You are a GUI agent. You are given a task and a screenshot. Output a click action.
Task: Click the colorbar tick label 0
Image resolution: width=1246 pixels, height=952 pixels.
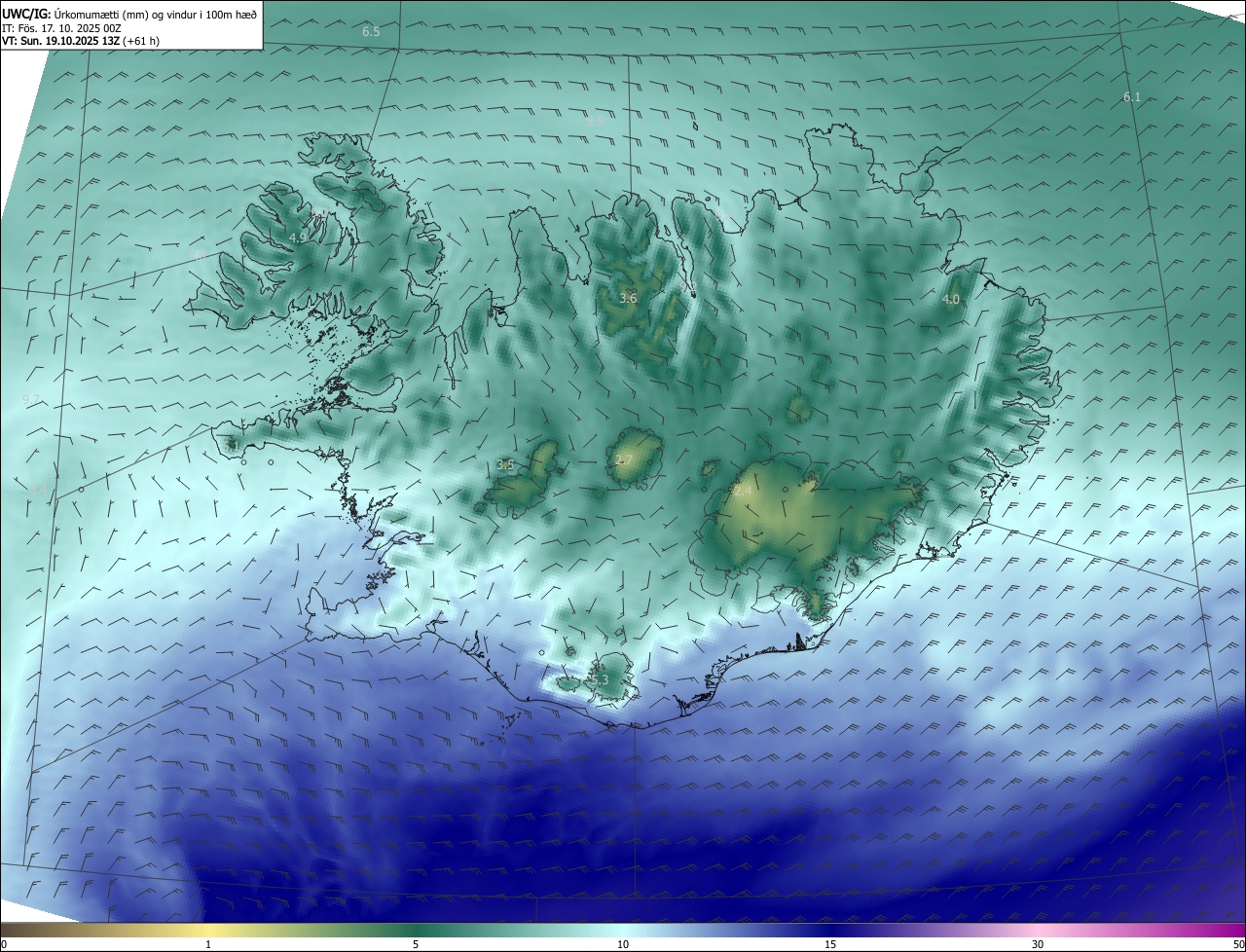click(4, 944)
